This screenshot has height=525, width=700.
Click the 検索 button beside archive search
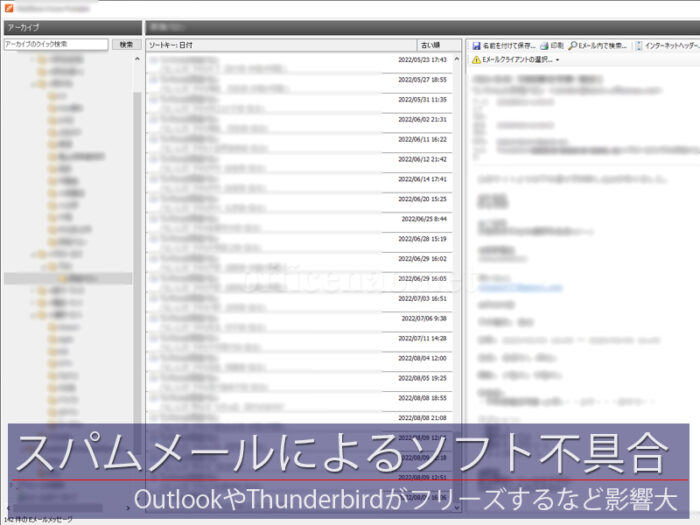tap(126, 45)
